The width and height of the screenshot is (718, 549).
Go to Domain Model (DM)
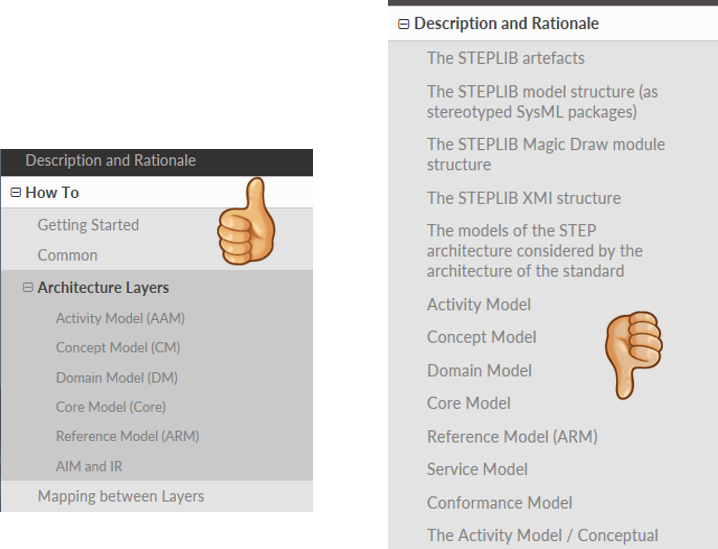pos(117,378)
